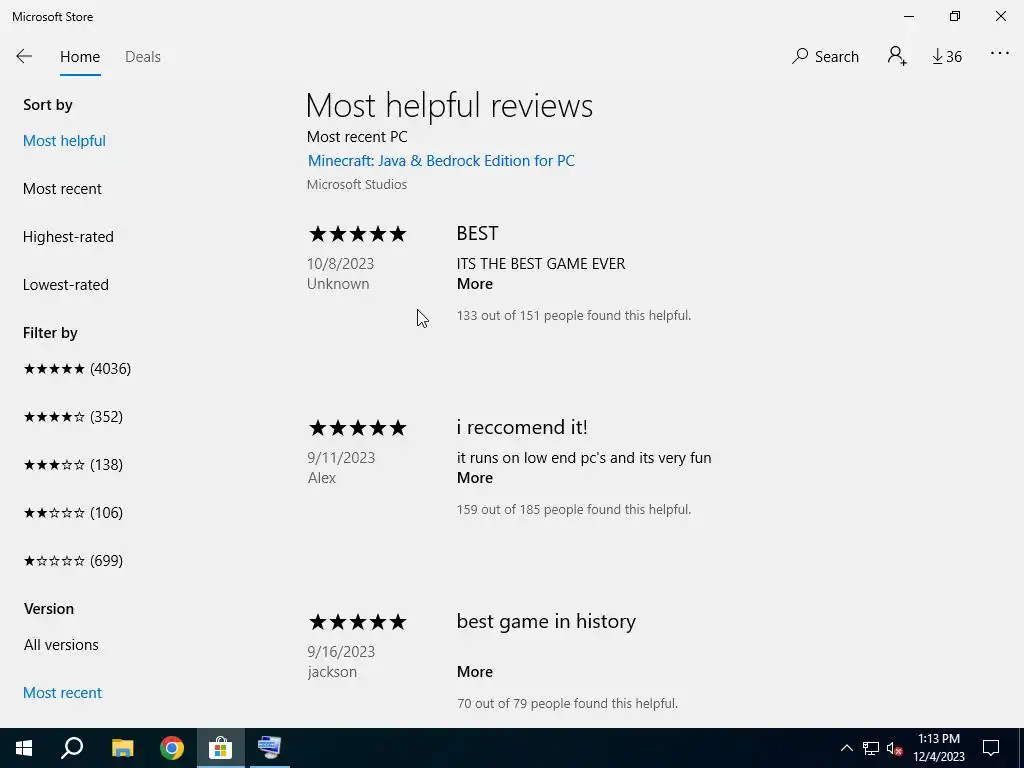Click the review date 10/8/2023
This screenshot has width=1024, height=768.
[x=340, y=264]
